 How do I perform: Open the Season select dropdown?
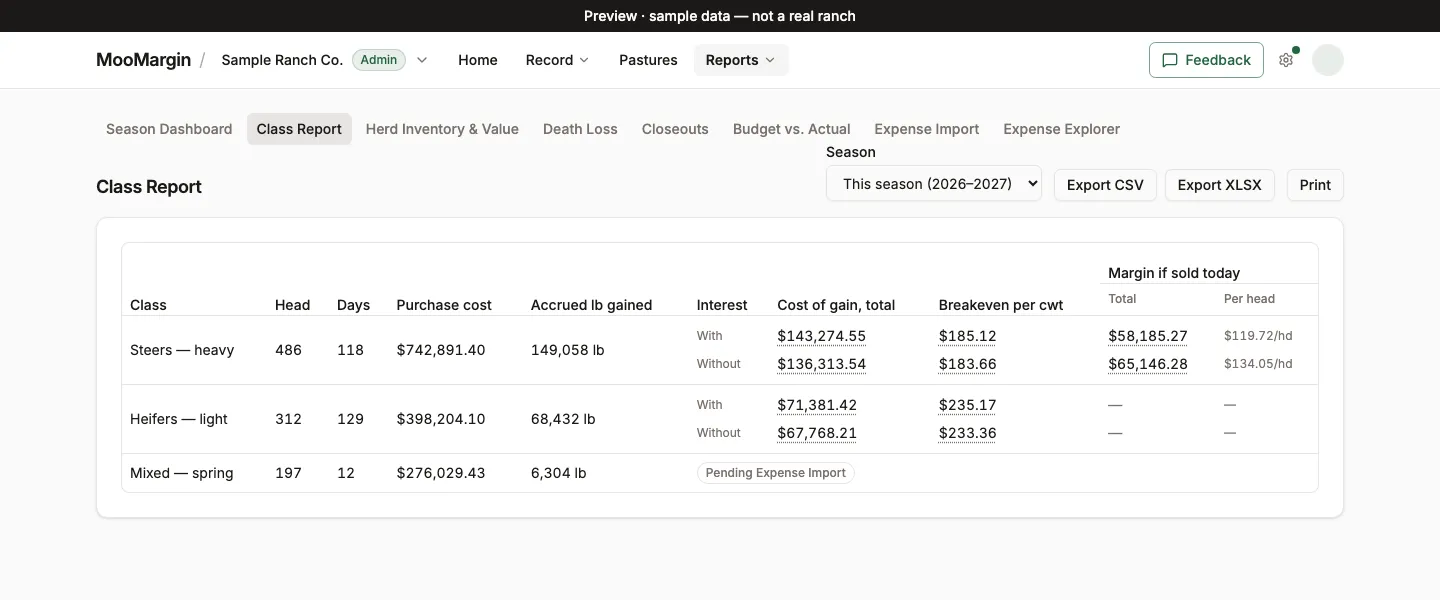tap(934, 184)
